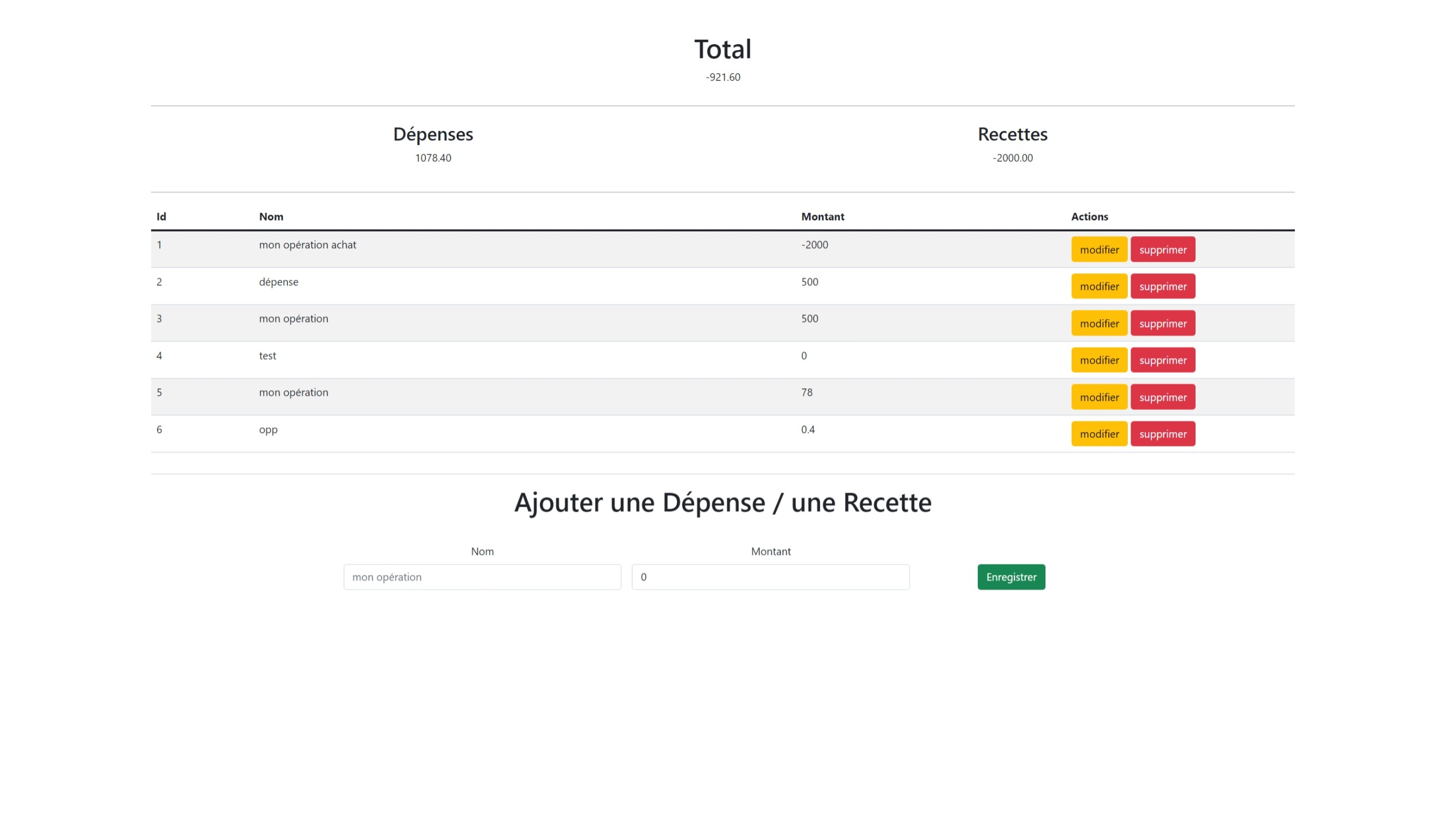Click the Montant column header
This screenshot has height=840, width=1446.
click(x=822, y=217)
